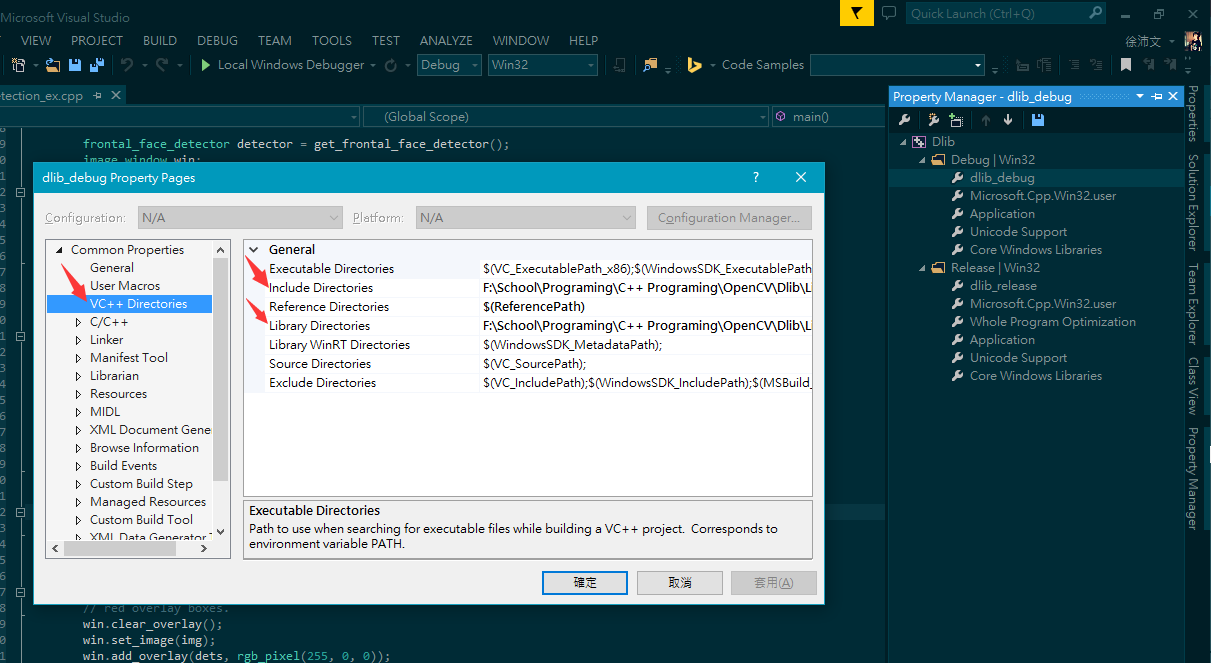Image resolution: width=1211 pixels, height=663 pixels.
Task: Click the move down arrow in Property Manager
Action: [x=1008, y=120]
